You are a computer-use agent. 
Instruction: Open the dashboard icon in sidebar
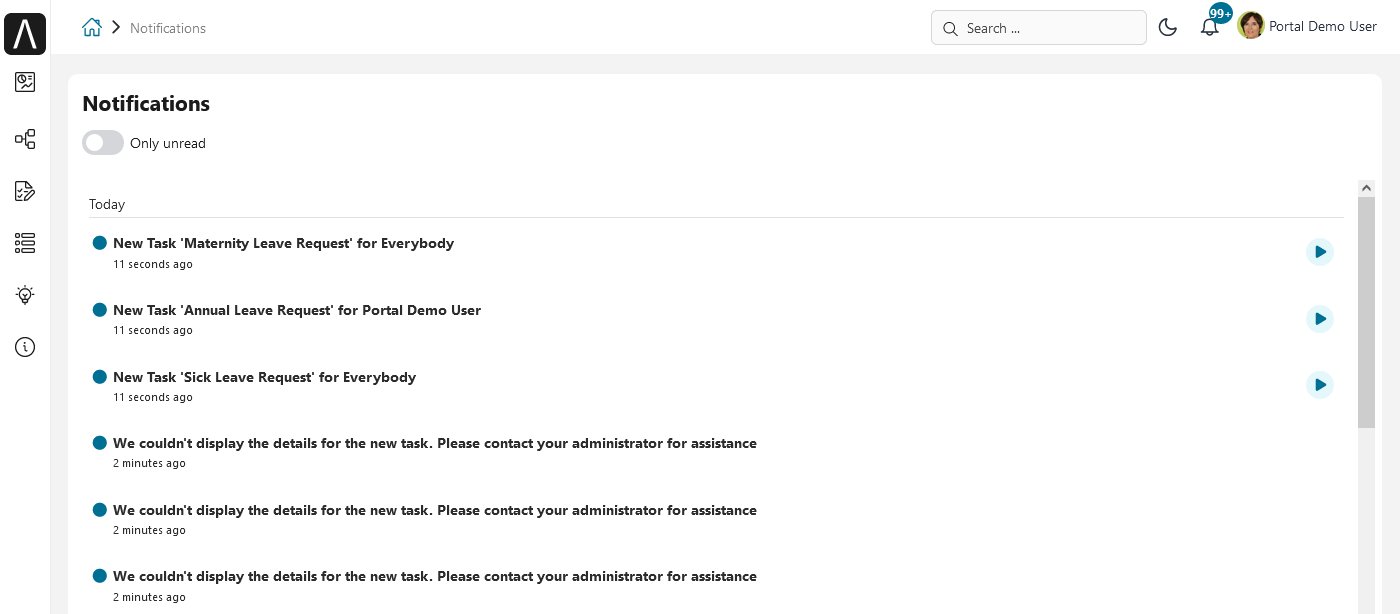click(x=25, y=82)
